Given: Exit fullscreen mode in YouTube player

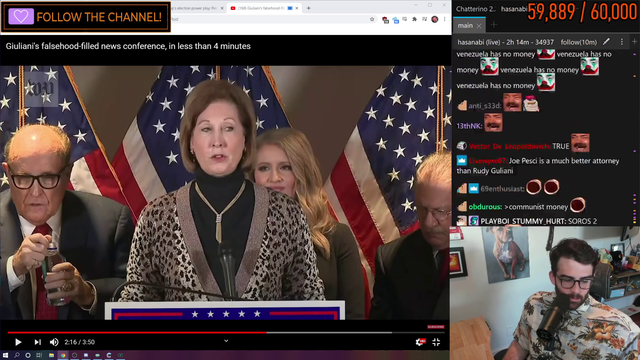Looking at the screenshot, I should point(436,342).
